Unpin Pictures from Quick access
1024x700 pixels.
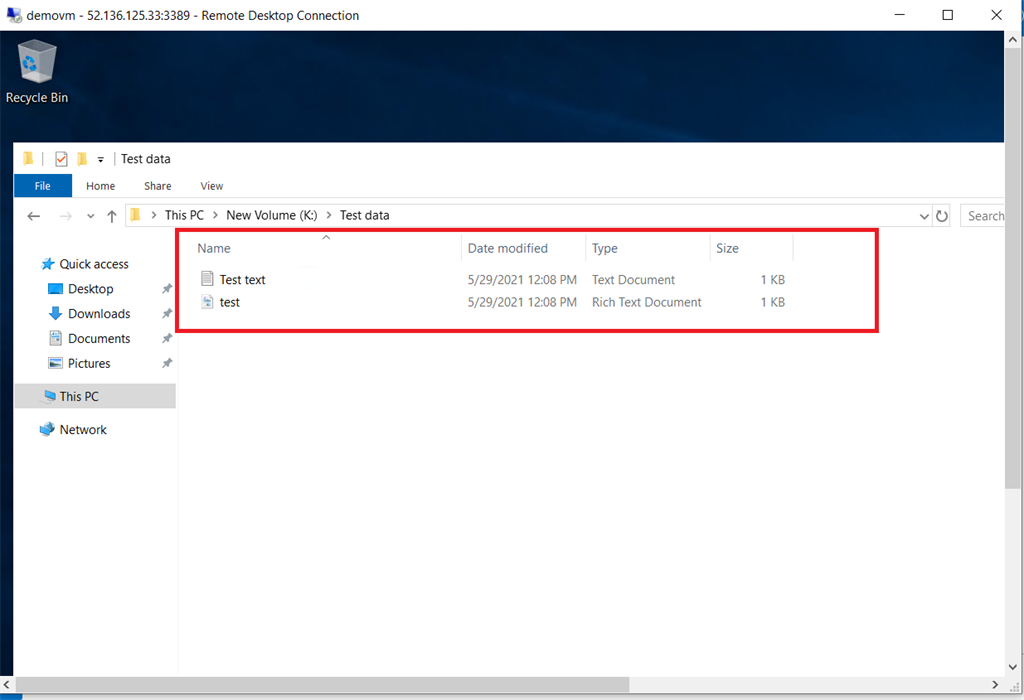click(167, 363)
